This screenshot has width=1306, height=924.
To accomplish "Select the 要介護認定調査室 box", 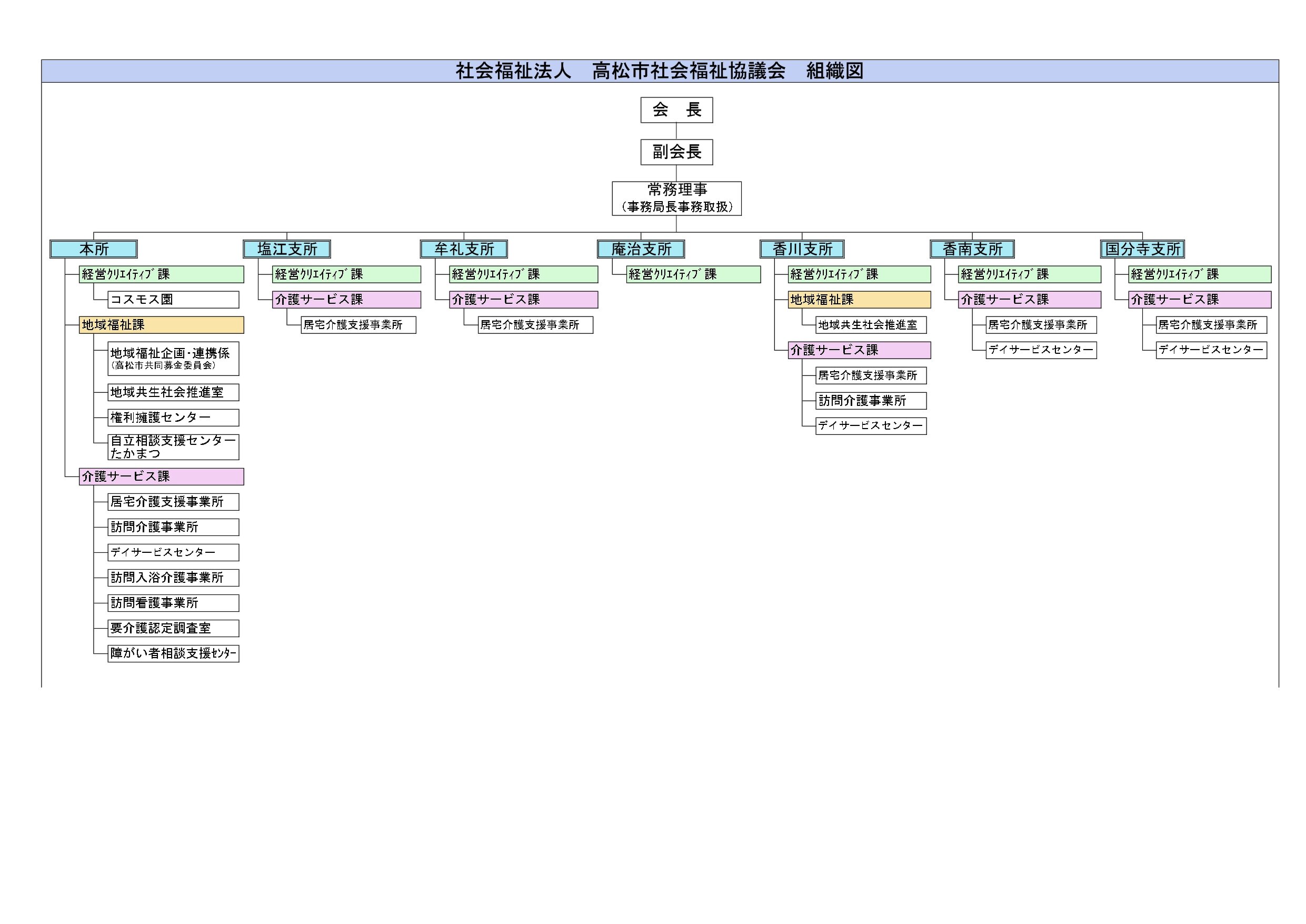I will click(173, 628).
